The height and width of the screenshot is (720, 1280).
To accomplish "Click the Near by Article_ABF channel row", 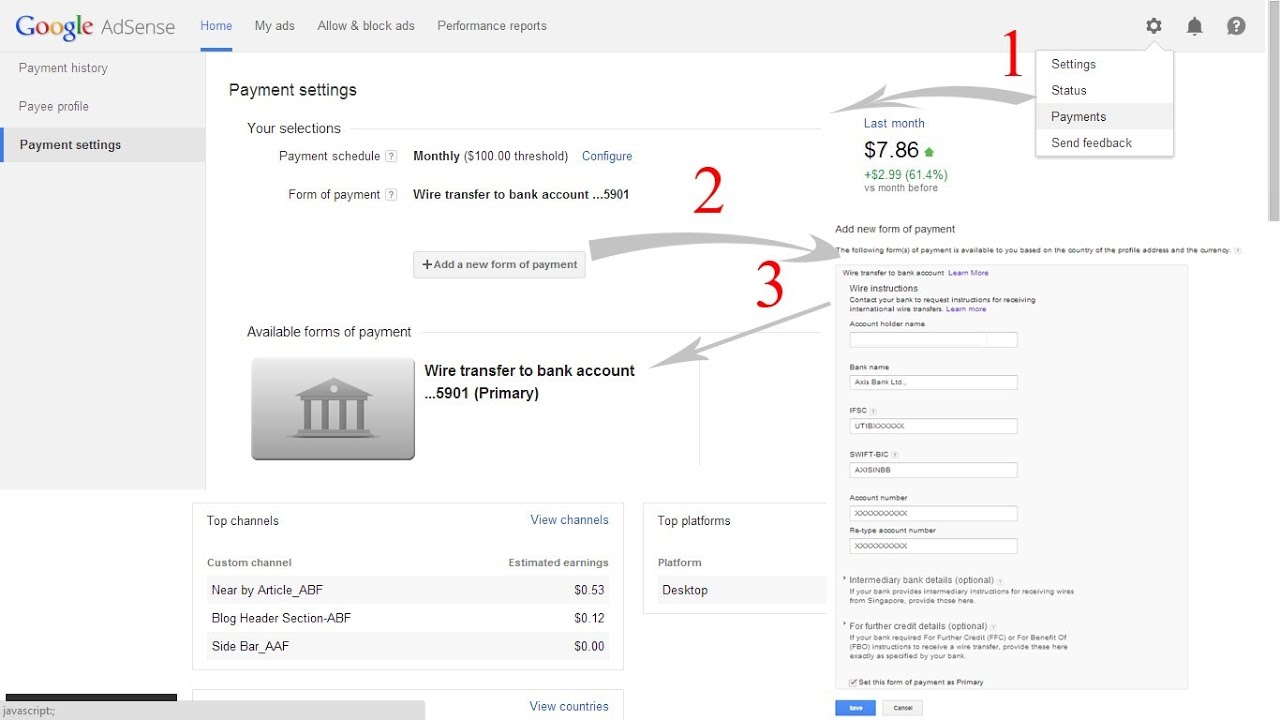I will [408, 590].
